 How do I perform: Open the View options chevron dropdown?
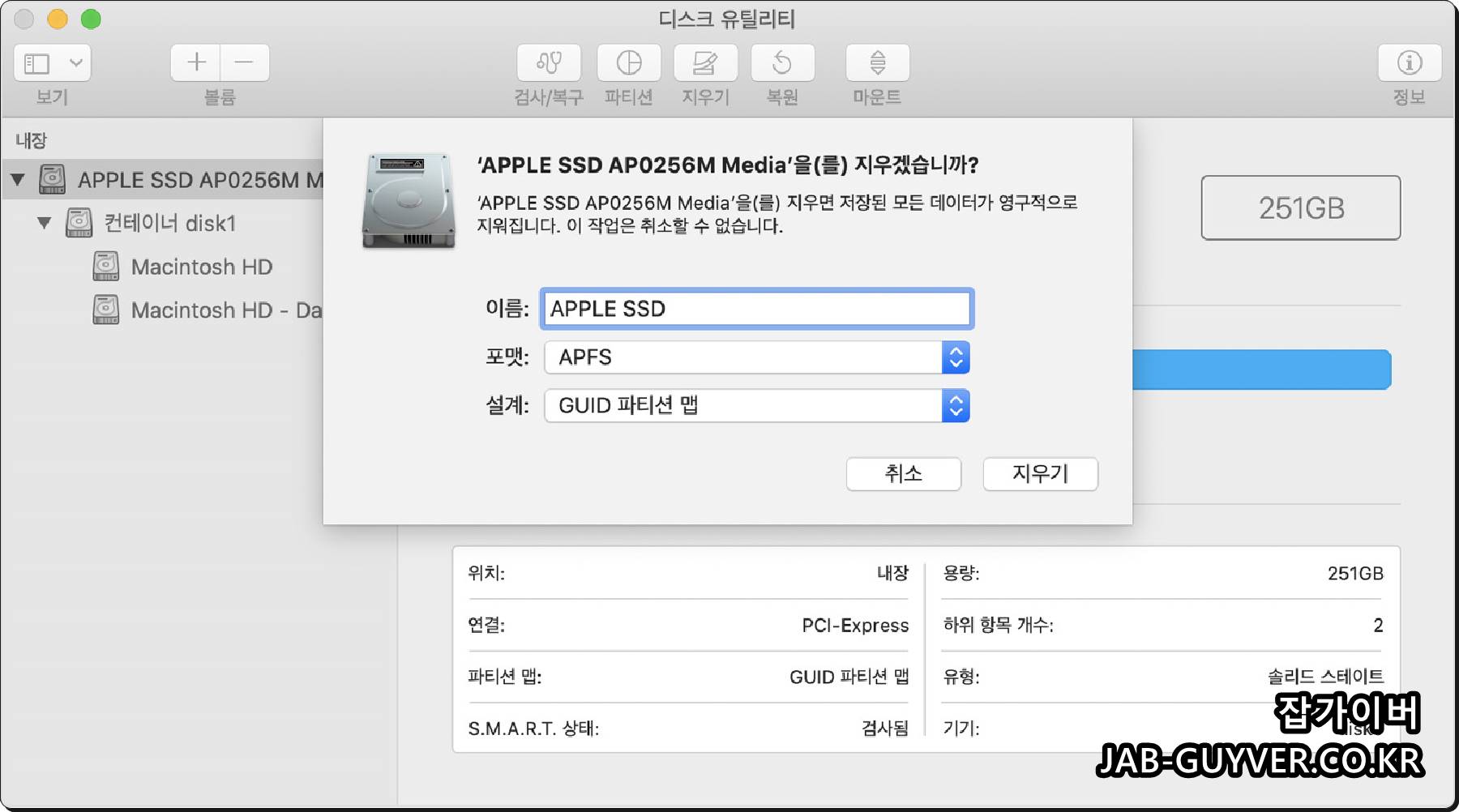[76, 62]
